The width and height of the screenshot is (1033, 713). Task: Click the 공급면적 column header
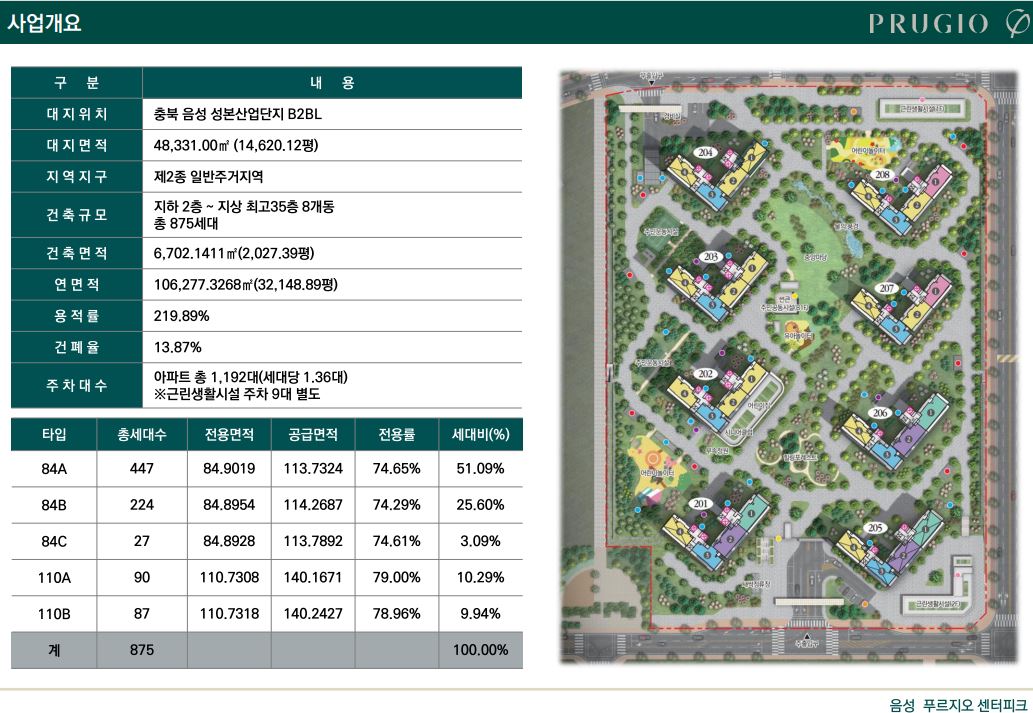tap(313, 434)
